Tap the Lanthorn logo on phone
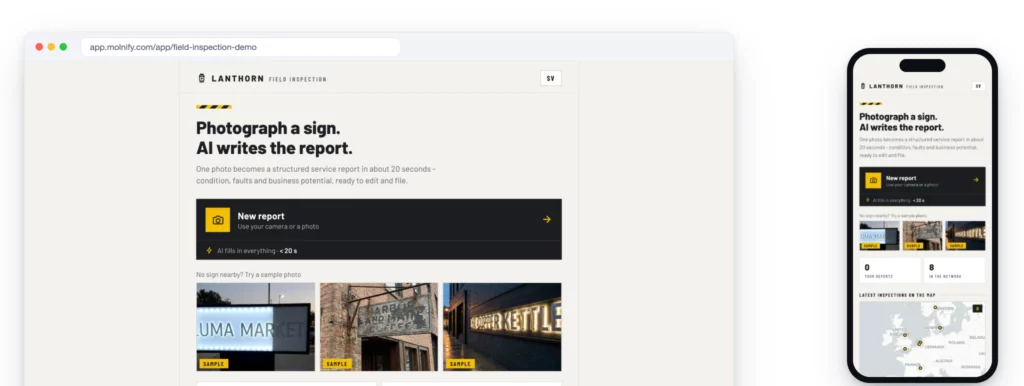This screenshot has width=1024, height=386. 863,86
